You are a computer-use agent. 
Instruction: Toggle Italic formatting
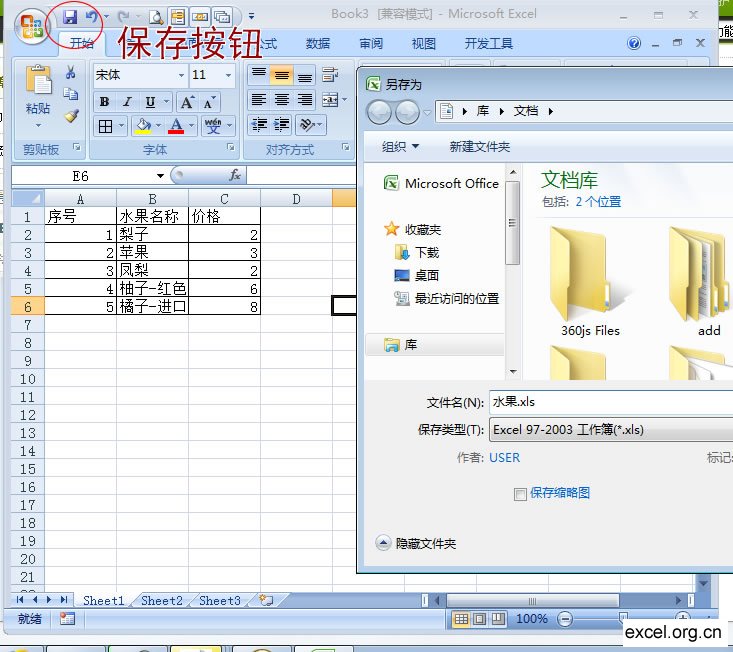(127, 102)
